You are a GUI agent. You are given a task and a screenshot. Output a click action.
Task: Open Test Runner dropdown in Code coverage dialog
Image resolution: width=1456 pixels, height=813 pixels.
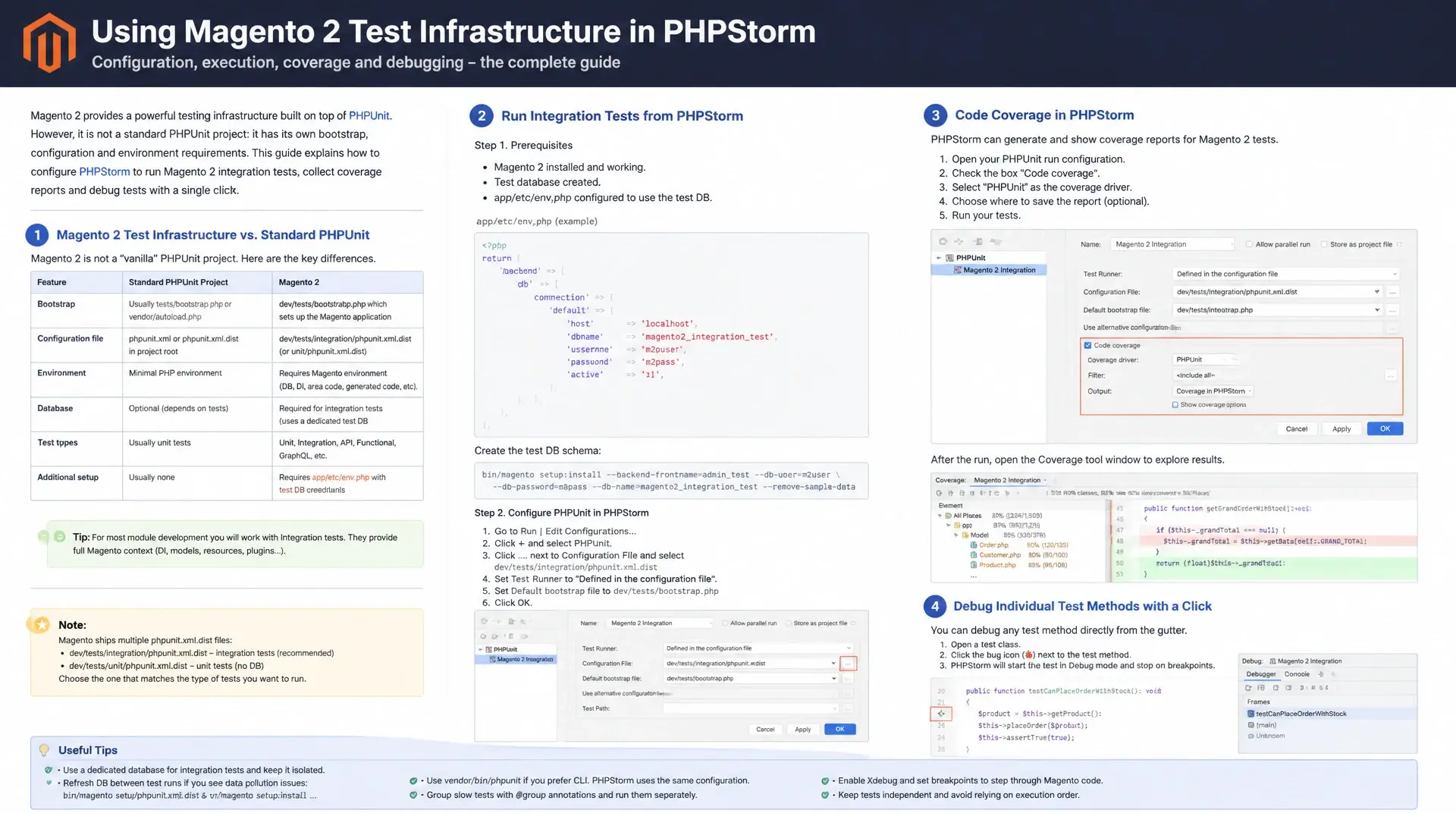point(1286,274)
